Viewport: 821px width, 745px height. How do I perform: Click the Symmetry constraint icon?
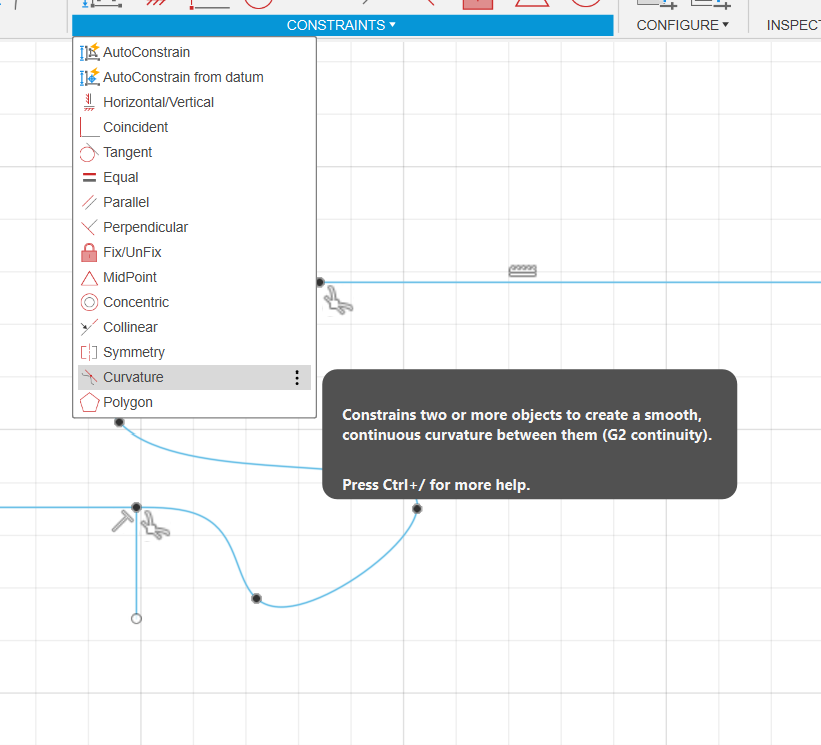(89, 352)
